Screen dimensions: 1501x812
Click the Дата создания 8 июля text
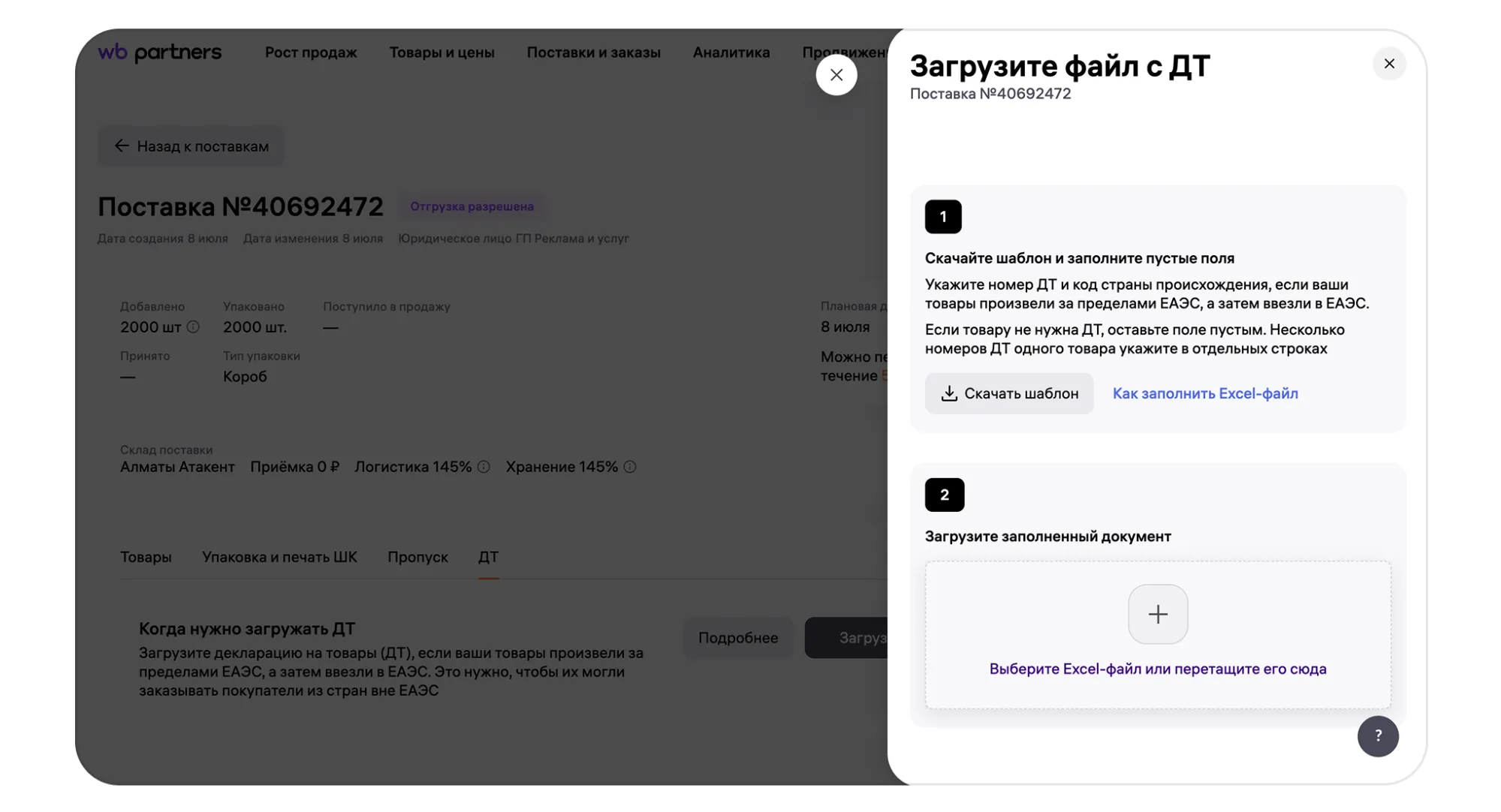point(163,239)
